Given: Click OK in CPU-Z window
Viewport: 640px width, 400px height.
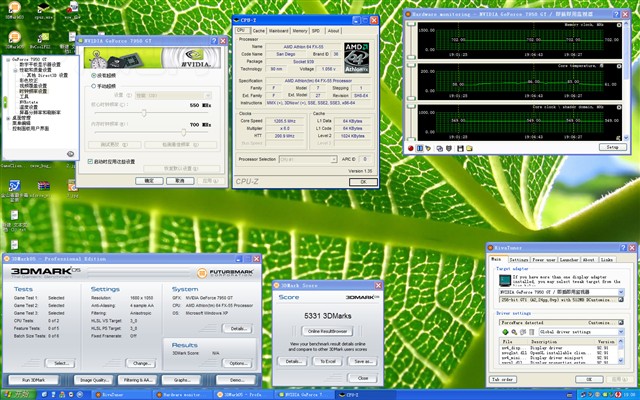Looking at the screenshot, I should coord(363,182).
